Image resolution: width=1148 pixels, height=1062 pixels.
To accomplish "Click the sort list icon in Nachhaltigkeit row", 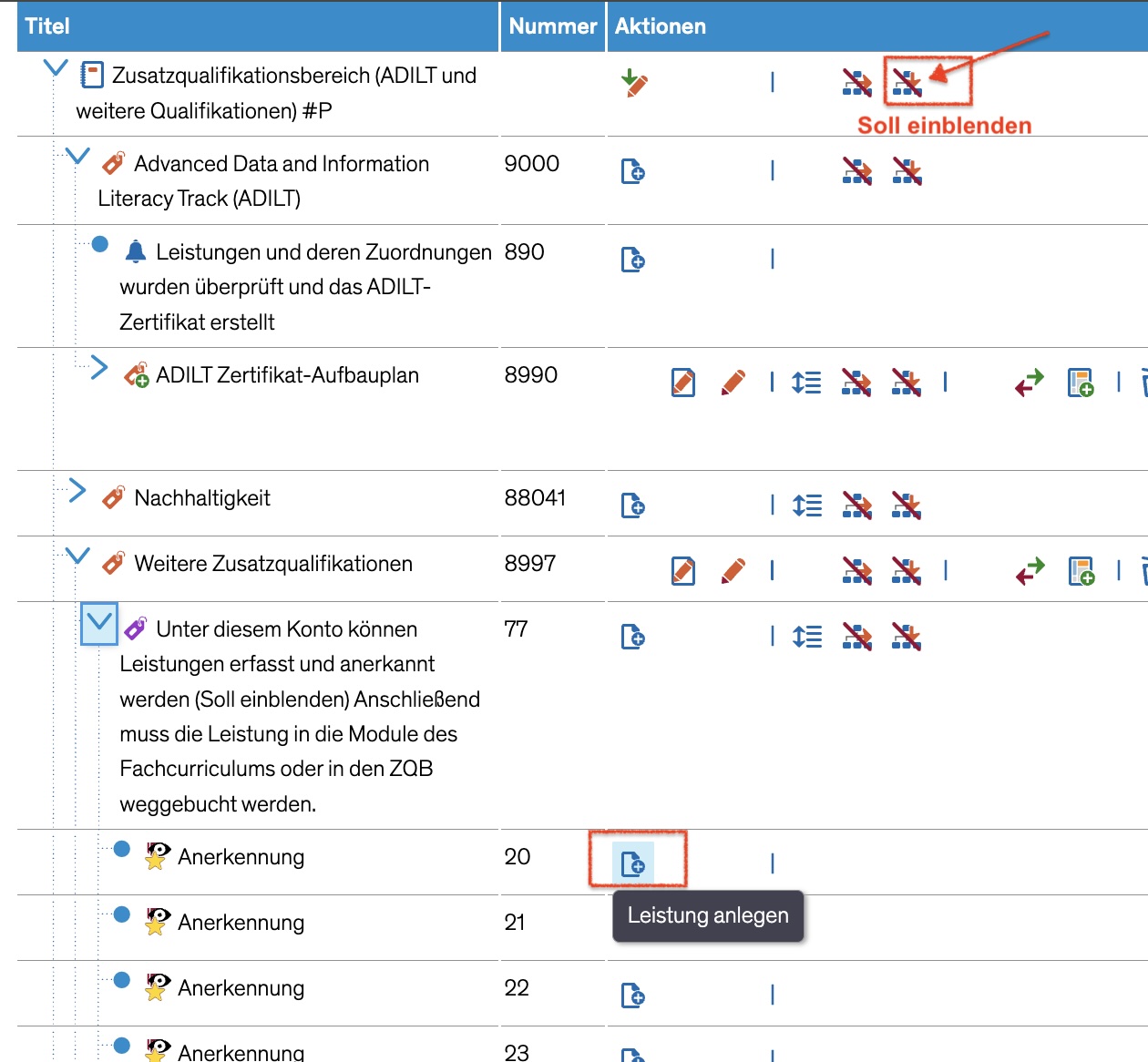I will point(806,505).
